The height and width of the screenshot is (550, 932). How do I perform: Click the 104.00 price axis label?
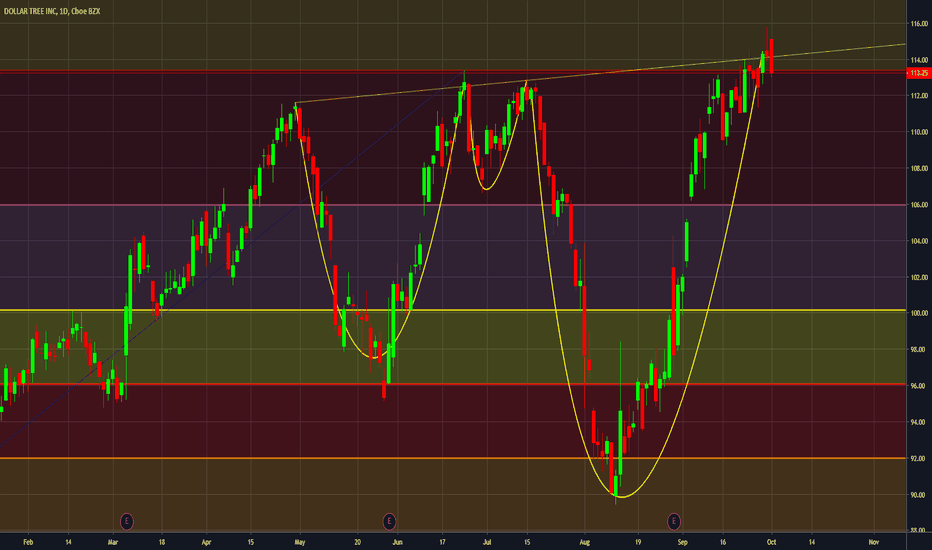pyautogui.click(x=919, y=241)
